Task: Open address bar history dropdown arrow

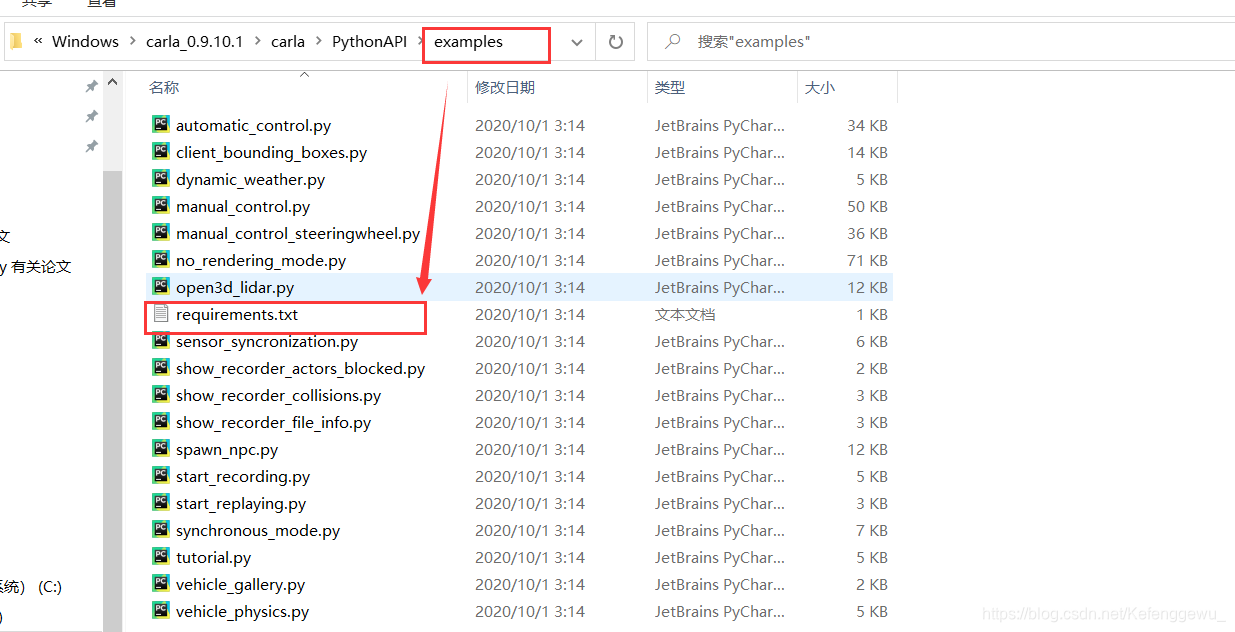Action: pos(577,42)
